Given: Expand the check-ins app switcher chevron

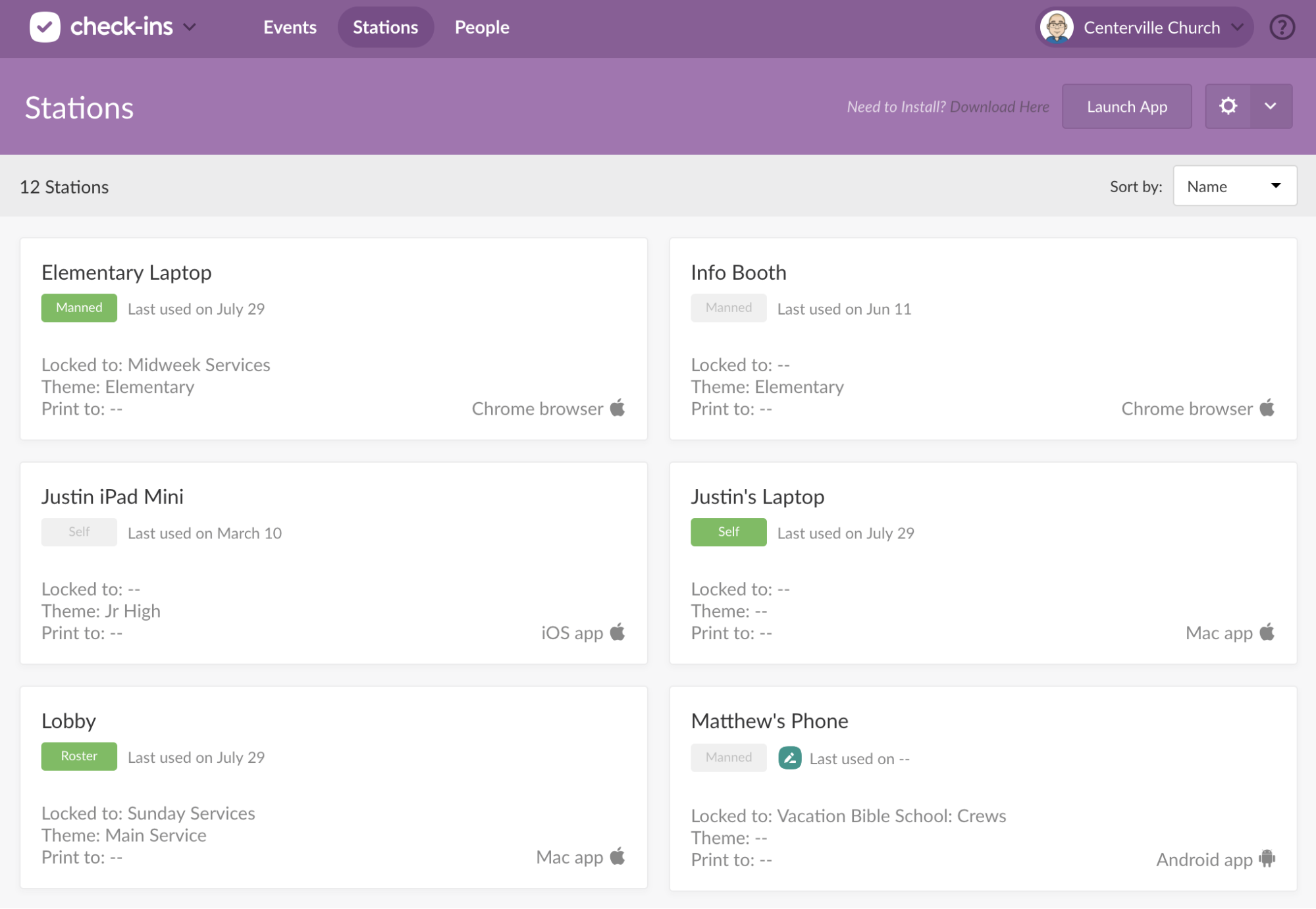Looking at the screenshot, I should (190, 27).
